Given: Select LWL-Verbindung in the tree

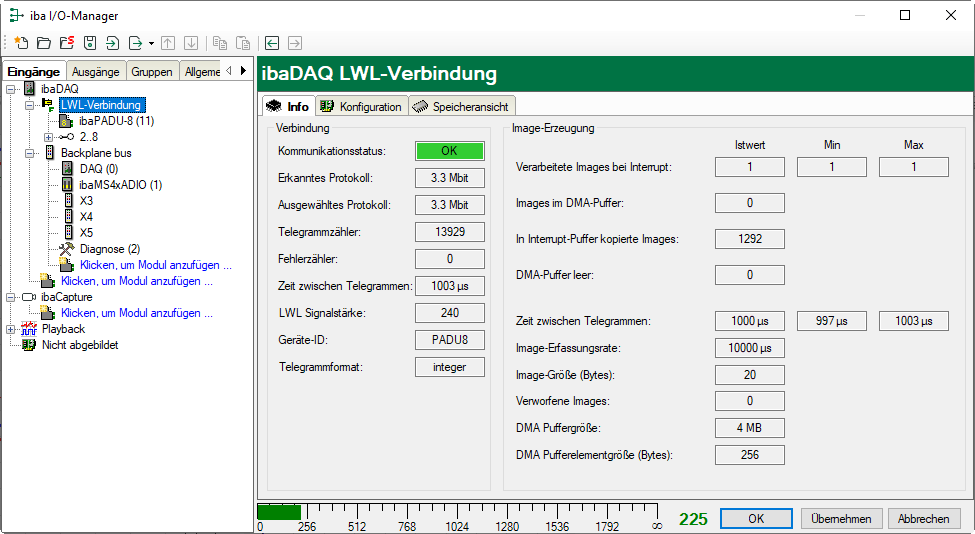Looking at the screenshot, I should (x=102, y=104).
